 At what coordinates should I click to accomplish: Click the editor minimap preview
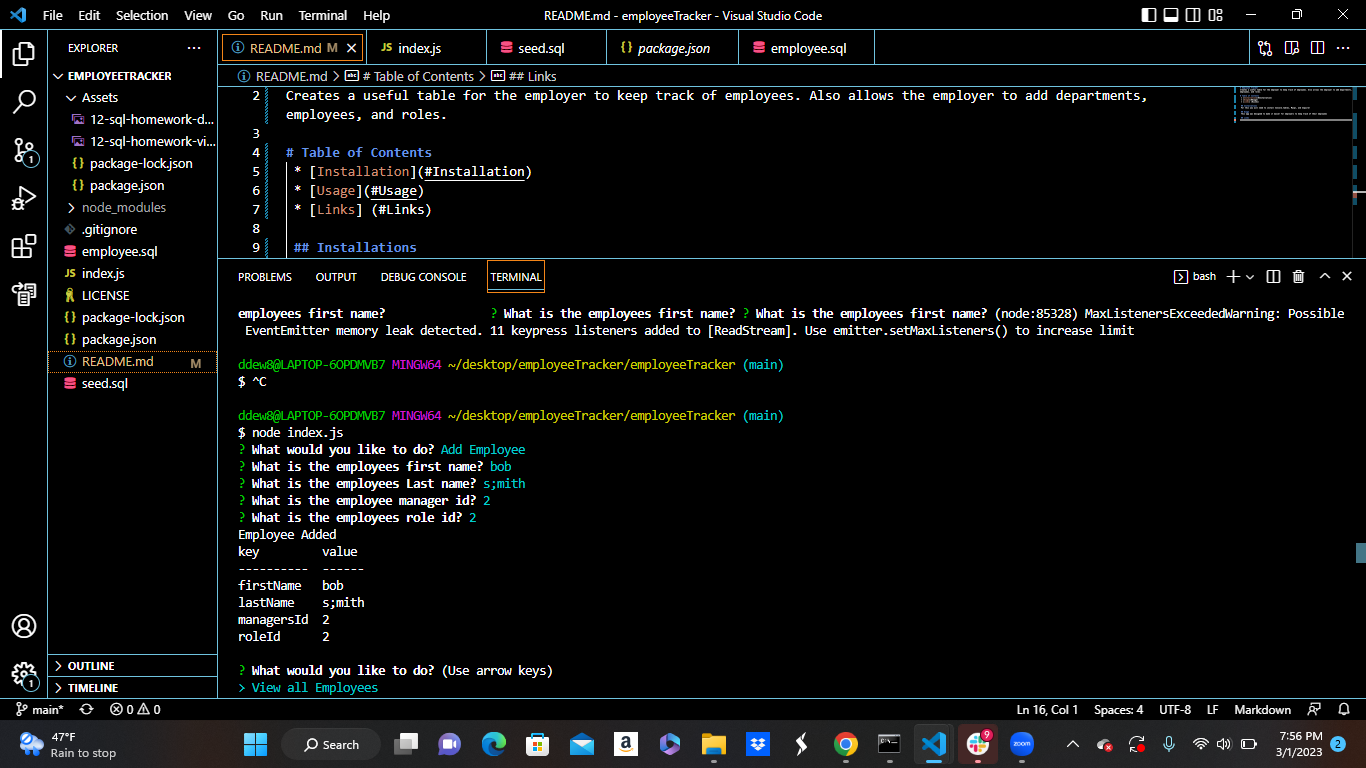pos(1294,104)
